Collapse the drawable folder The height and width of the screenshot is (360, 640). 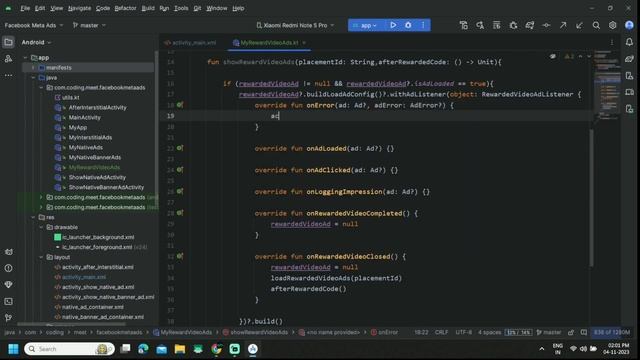pos(41,227)
